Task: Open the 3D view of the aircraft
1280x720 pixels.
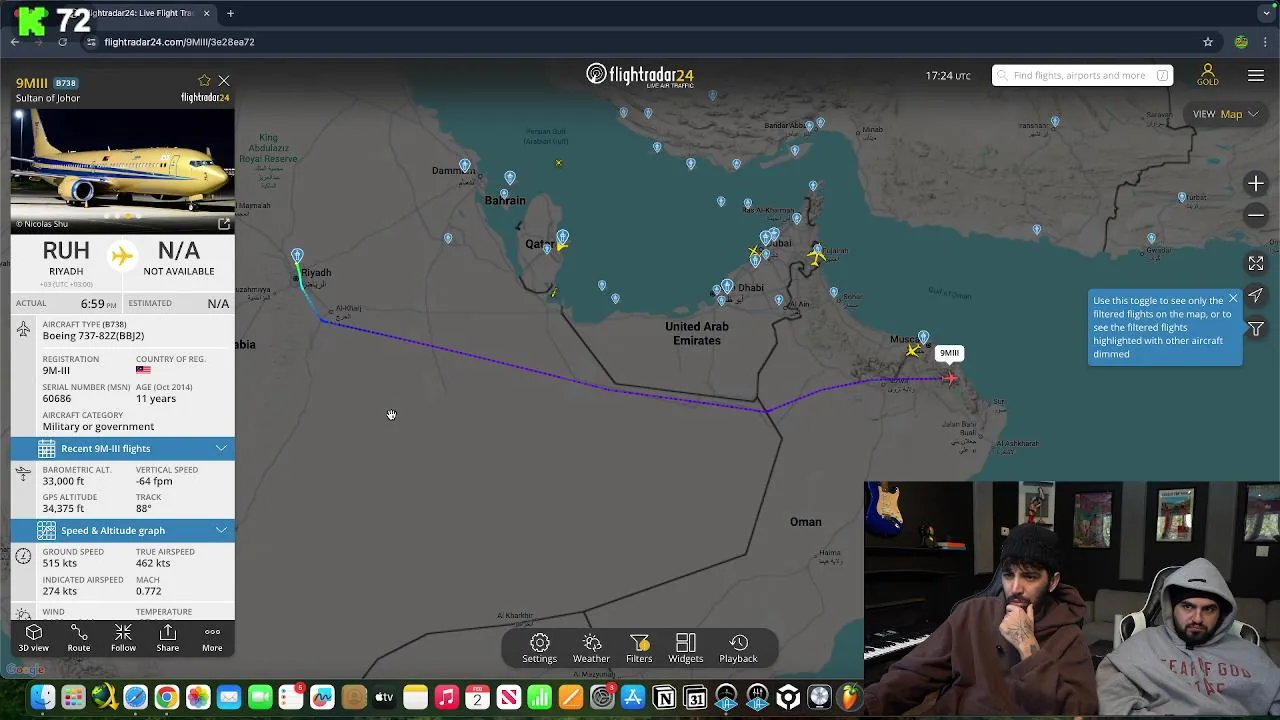Action: coord(33,638)
